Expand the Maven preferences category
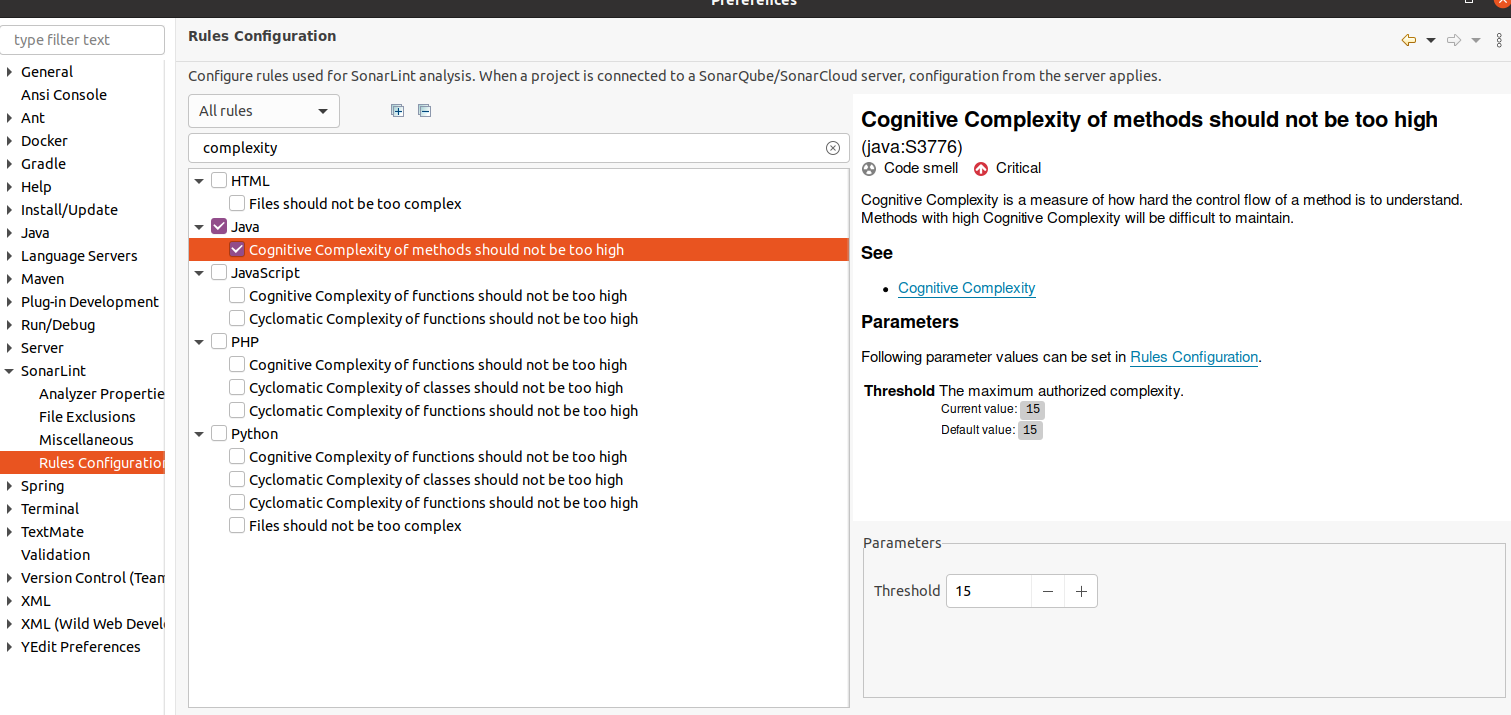 (10, 279)
